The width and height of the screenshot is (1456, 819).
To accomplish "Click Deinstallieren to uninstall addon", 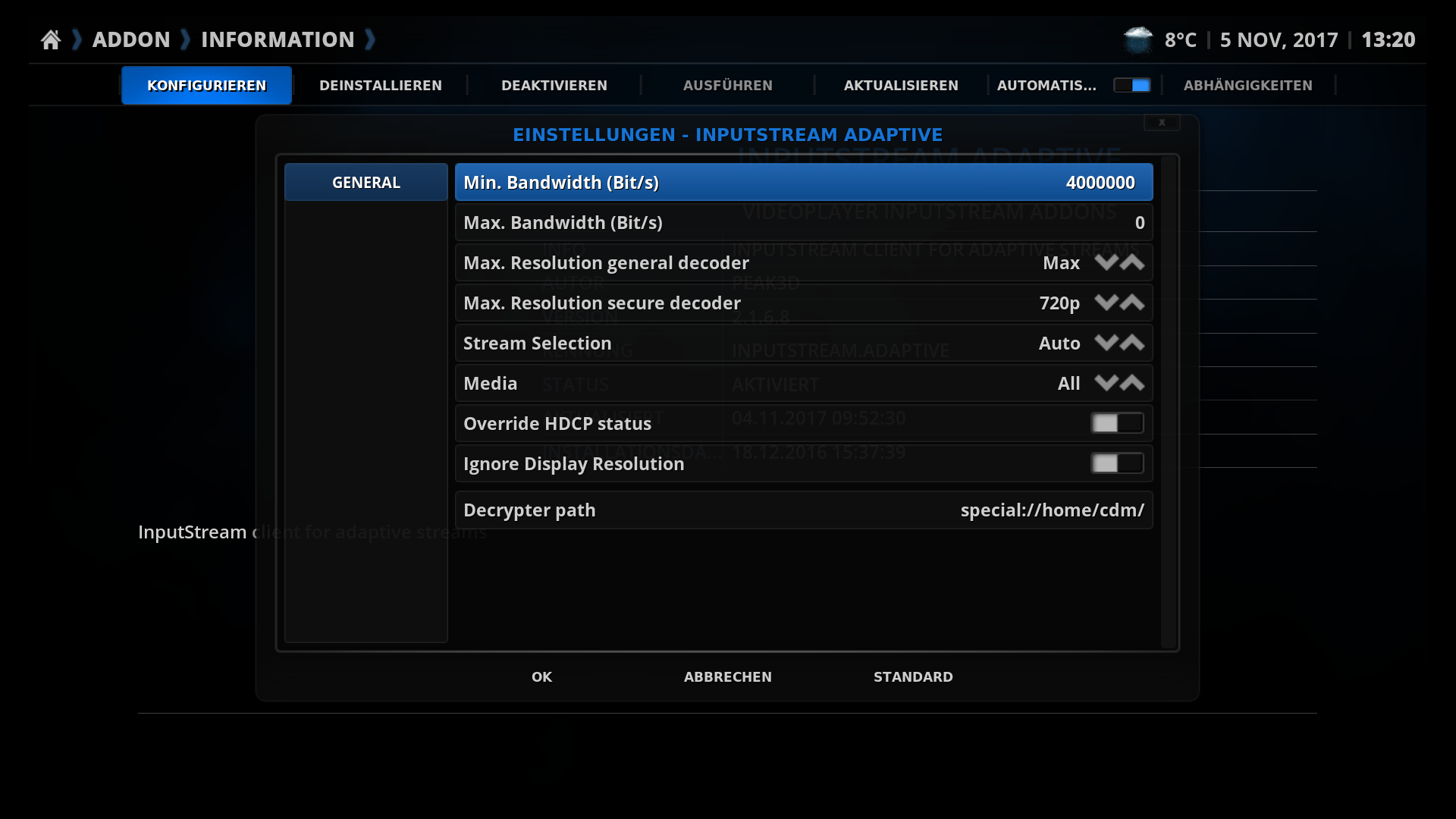I will tap(381, 85).
